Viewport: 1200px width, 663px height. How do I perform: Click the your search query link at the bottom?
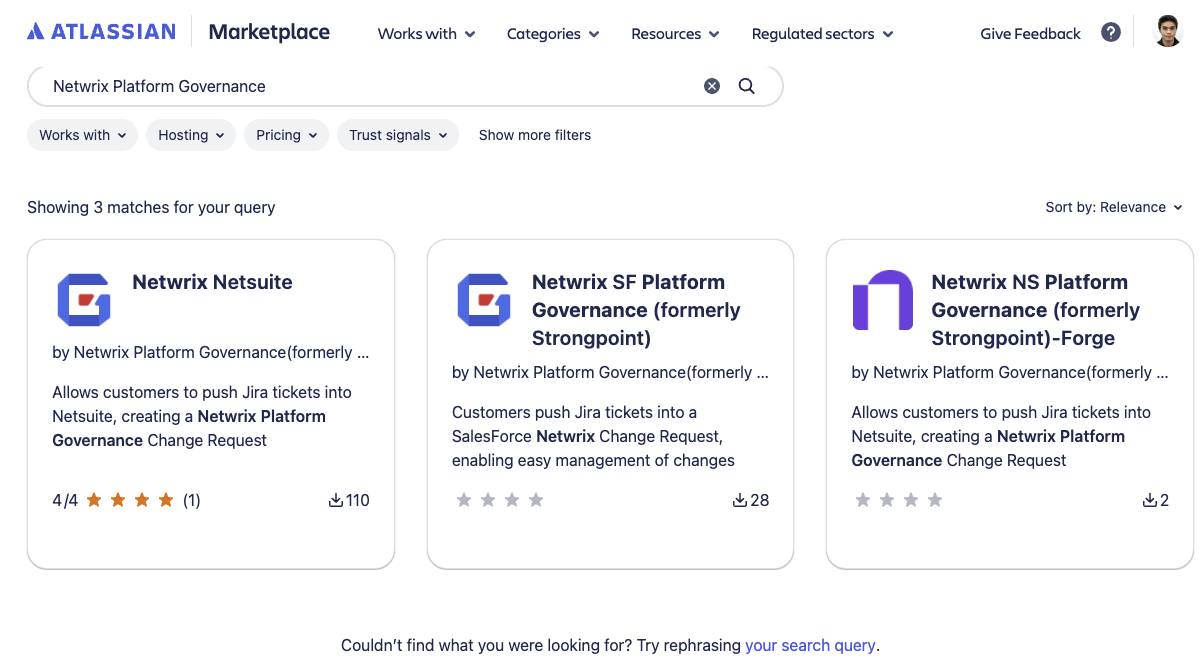pyautogui.click(x=810, y=645)
